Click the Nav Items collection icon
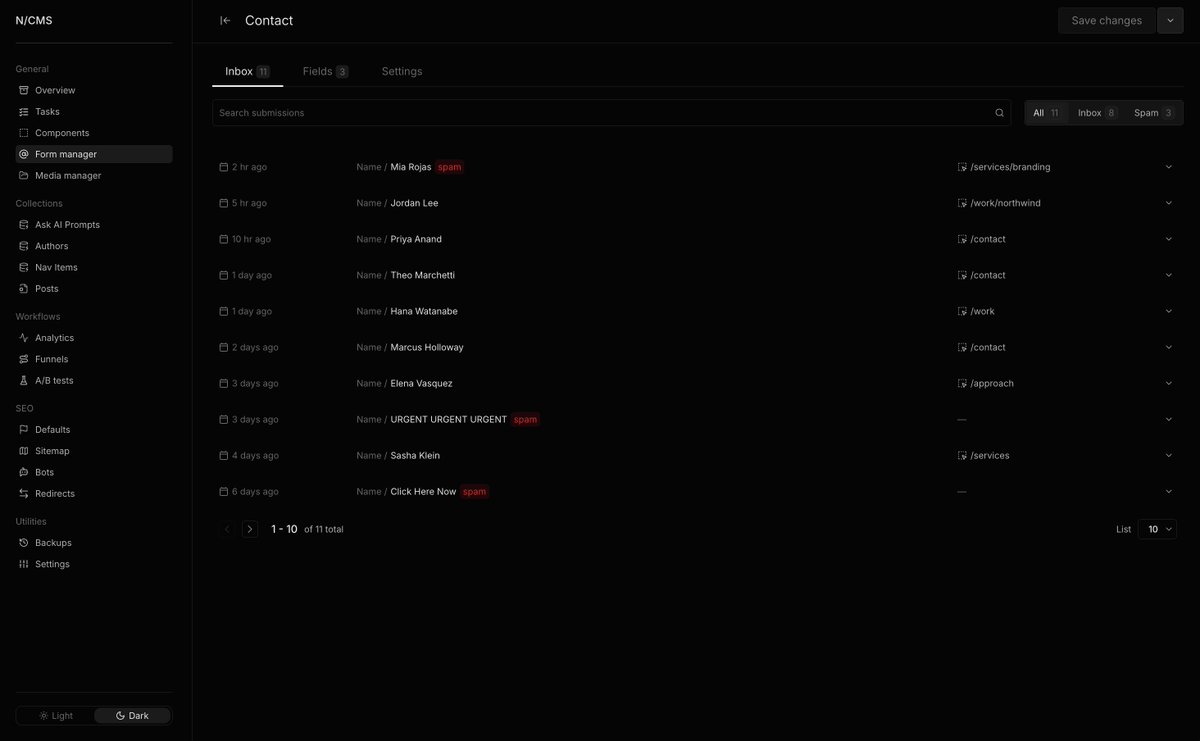 [24, 267]
